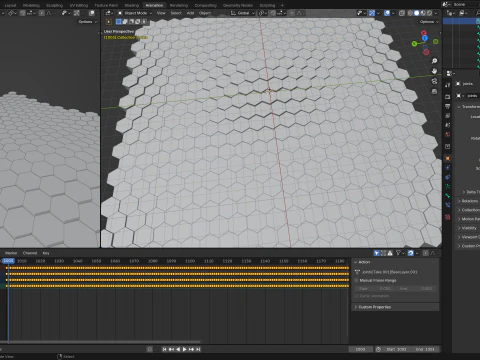Open the Marker menu in dope sheet
Viewport: 480px width, 360px height.
[11, 253]
